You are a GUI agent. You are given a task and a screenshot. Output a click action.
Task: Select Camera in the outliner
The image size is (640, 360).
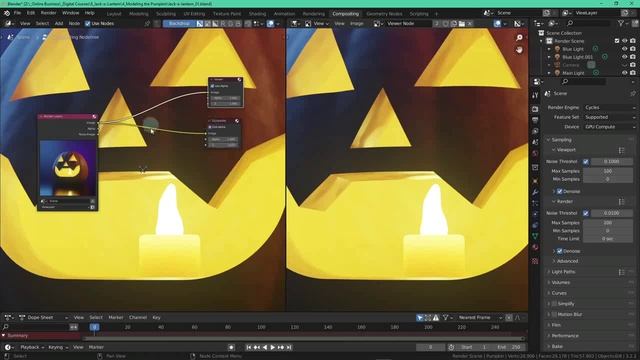tap(571, 65)
